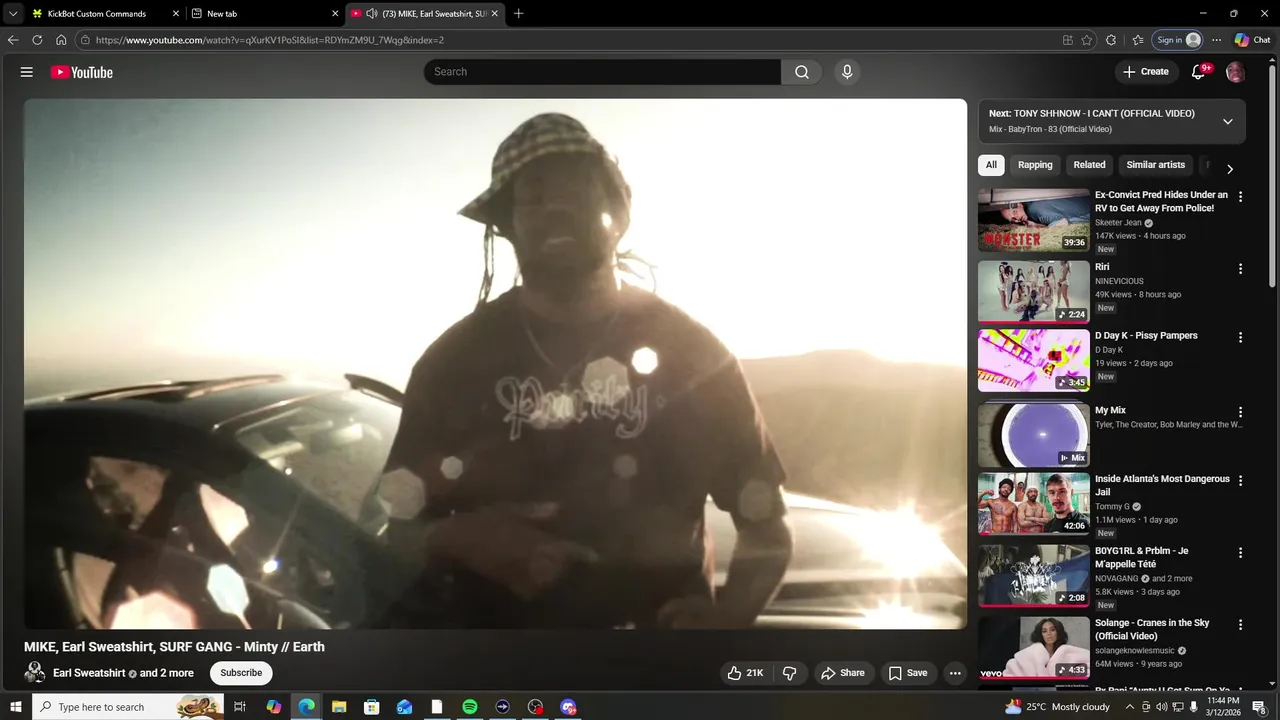This screenshot has height=720, width=1280.
Task: Open the My Mix thumbnail
Action: click(1034, 435)
